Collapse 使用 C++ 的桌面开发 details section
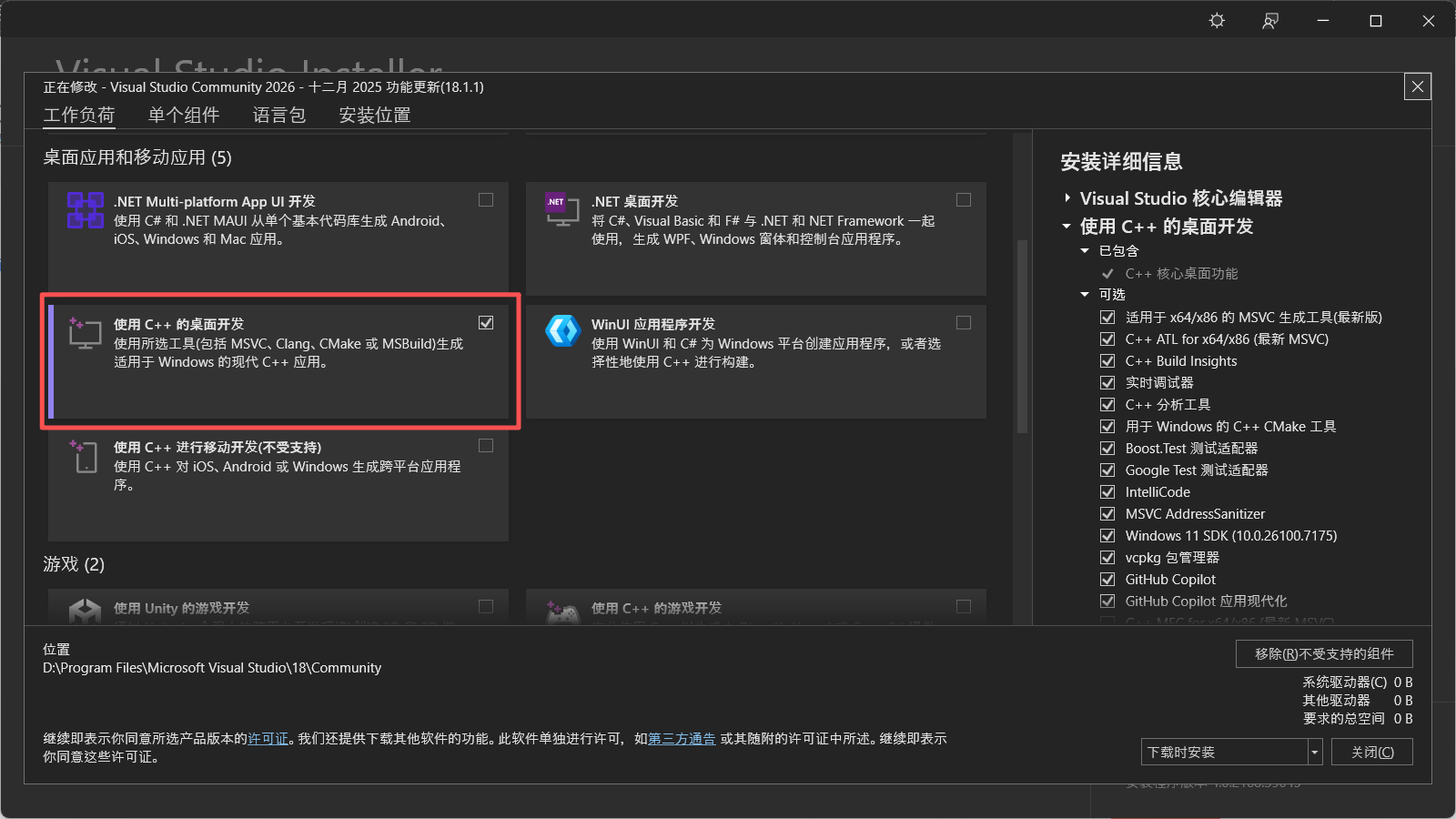1456x819 pixels. tap(1067, 227)
